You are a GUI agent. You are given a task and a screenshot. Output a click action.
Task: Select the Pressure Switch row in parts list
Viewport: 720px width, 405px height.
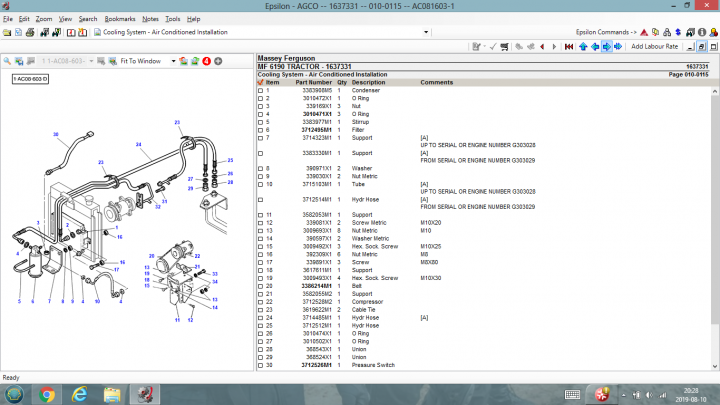(x=375, y=365)
